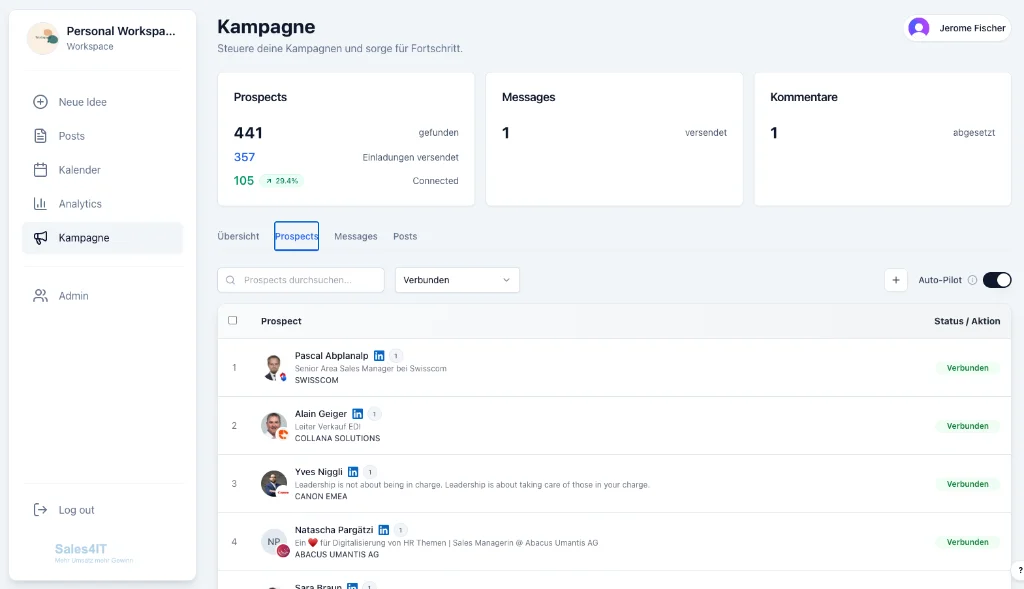Open Jerome Fischer user menu

958,28
